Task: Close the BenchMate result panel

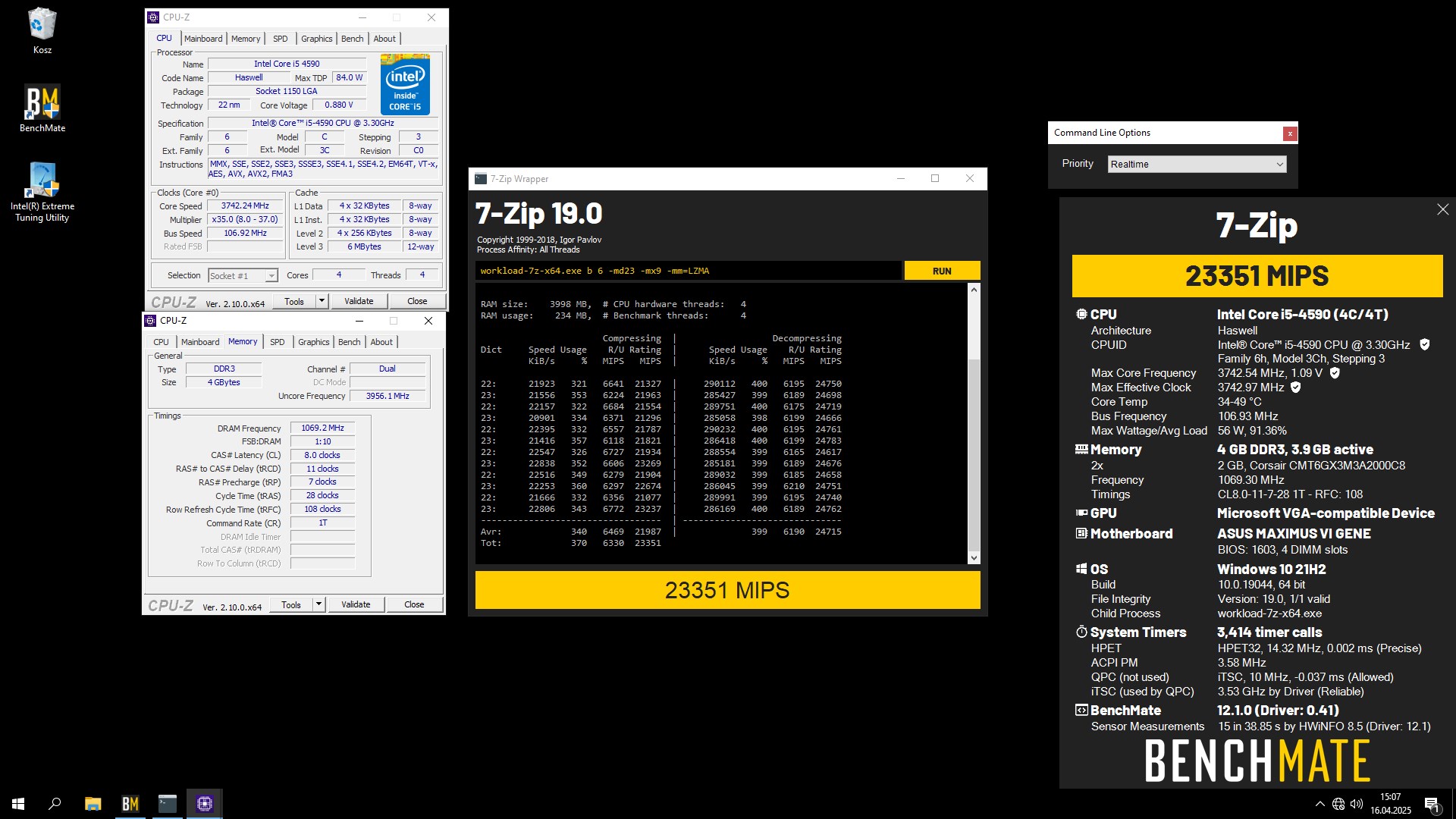Action: [x=1442, y=209]
